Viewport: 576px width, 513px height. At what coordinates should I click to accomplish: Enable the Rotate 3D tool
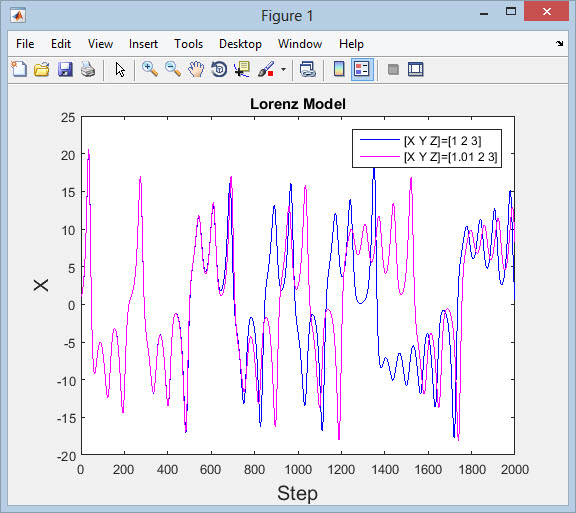[x=219, y=69]
